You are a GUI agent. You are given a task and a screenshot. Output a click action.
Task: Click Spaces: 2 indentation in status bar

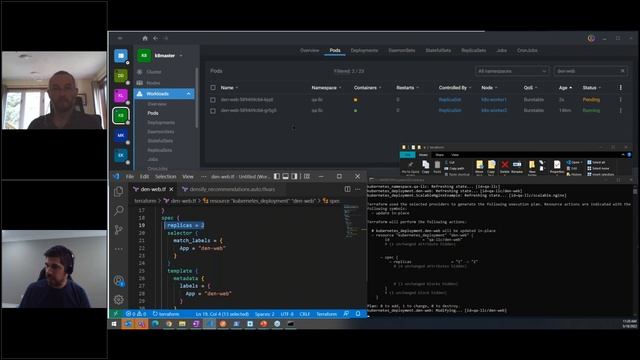point(264,314)
